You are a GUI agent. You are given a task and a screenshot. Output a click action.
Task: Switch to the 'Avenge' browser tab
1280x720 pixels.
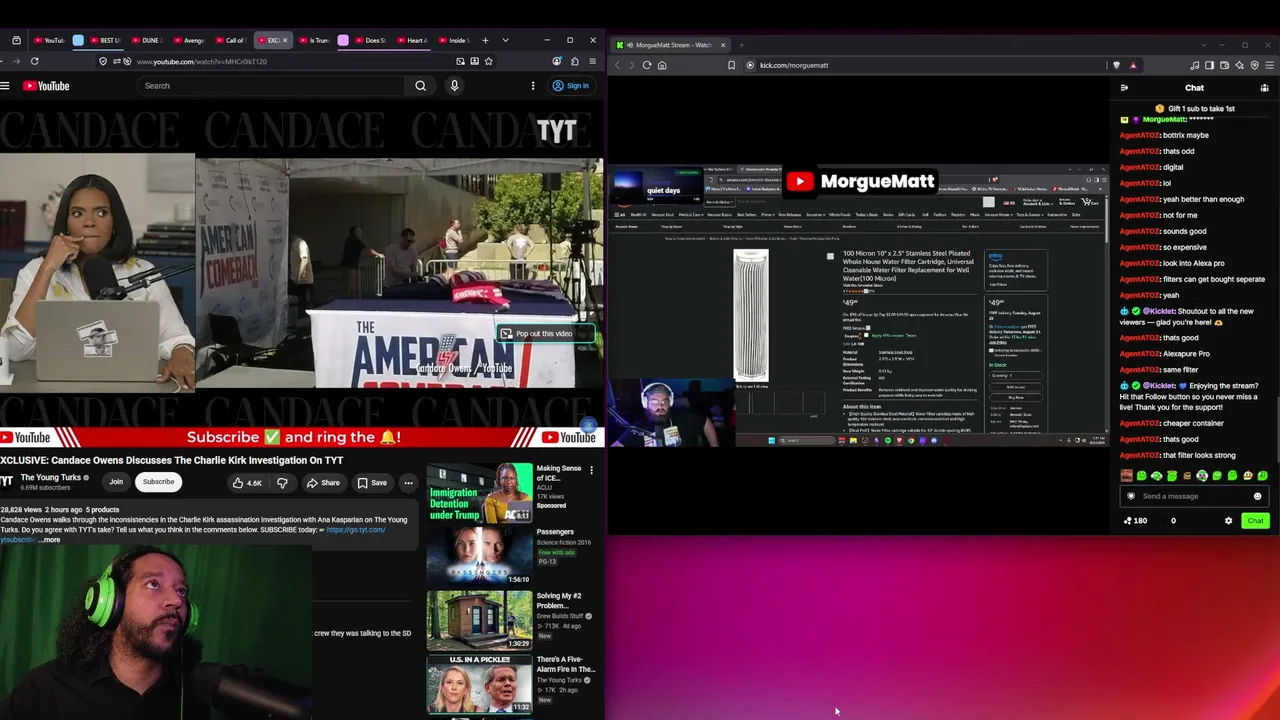[x=188, y=40]
